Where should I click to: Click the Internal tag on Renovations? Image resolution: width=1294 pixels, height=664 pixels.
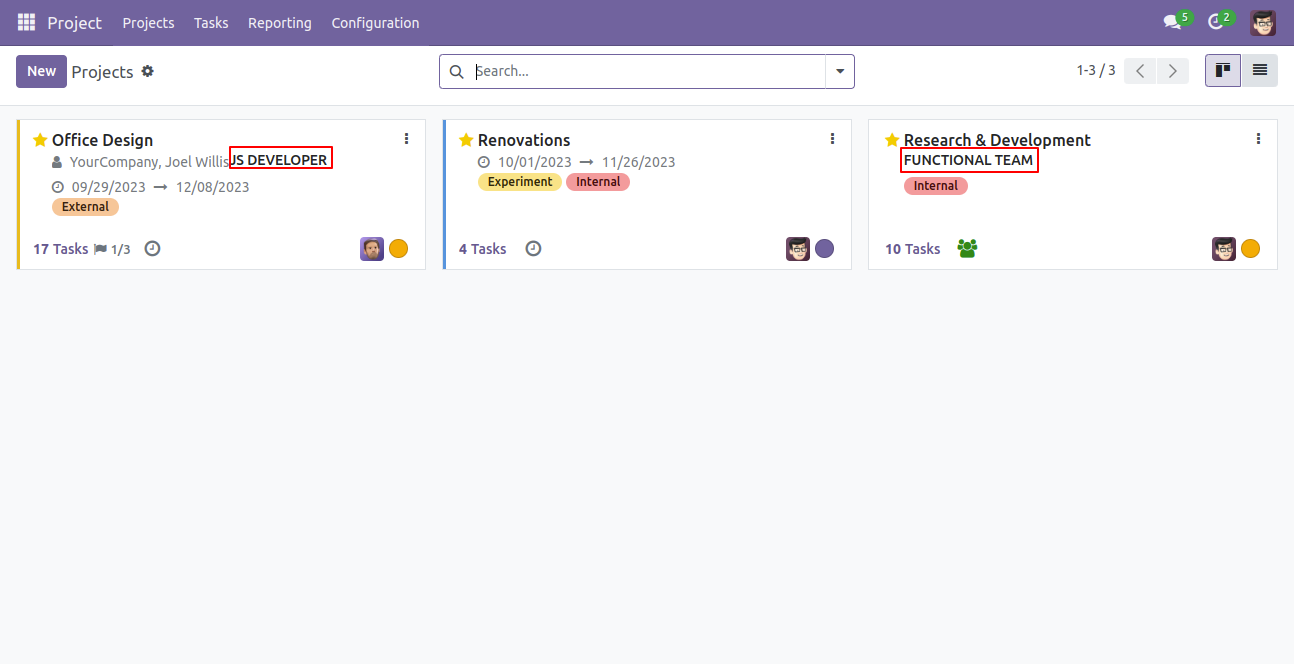[x=598, y=182]
